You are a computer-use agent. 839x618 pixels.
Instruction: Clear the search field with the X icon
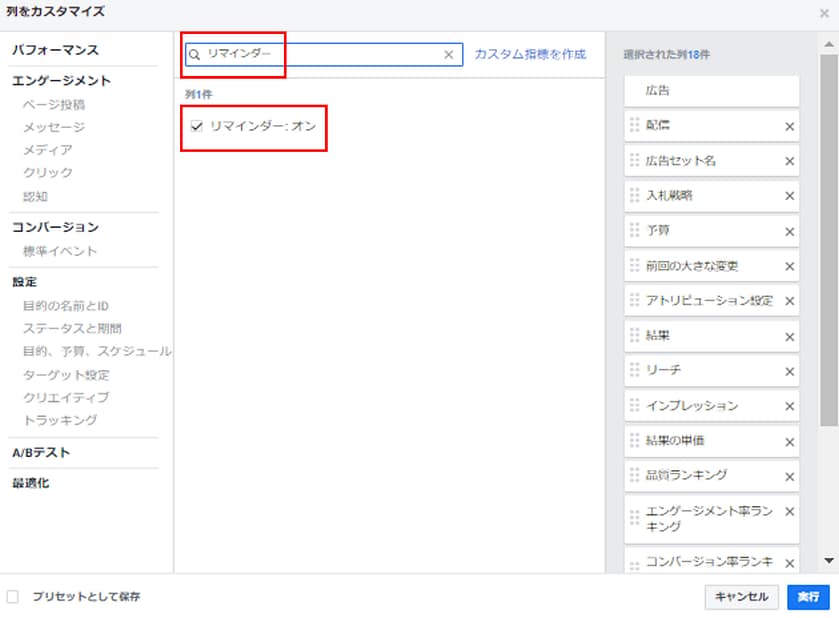pos(448,55)
